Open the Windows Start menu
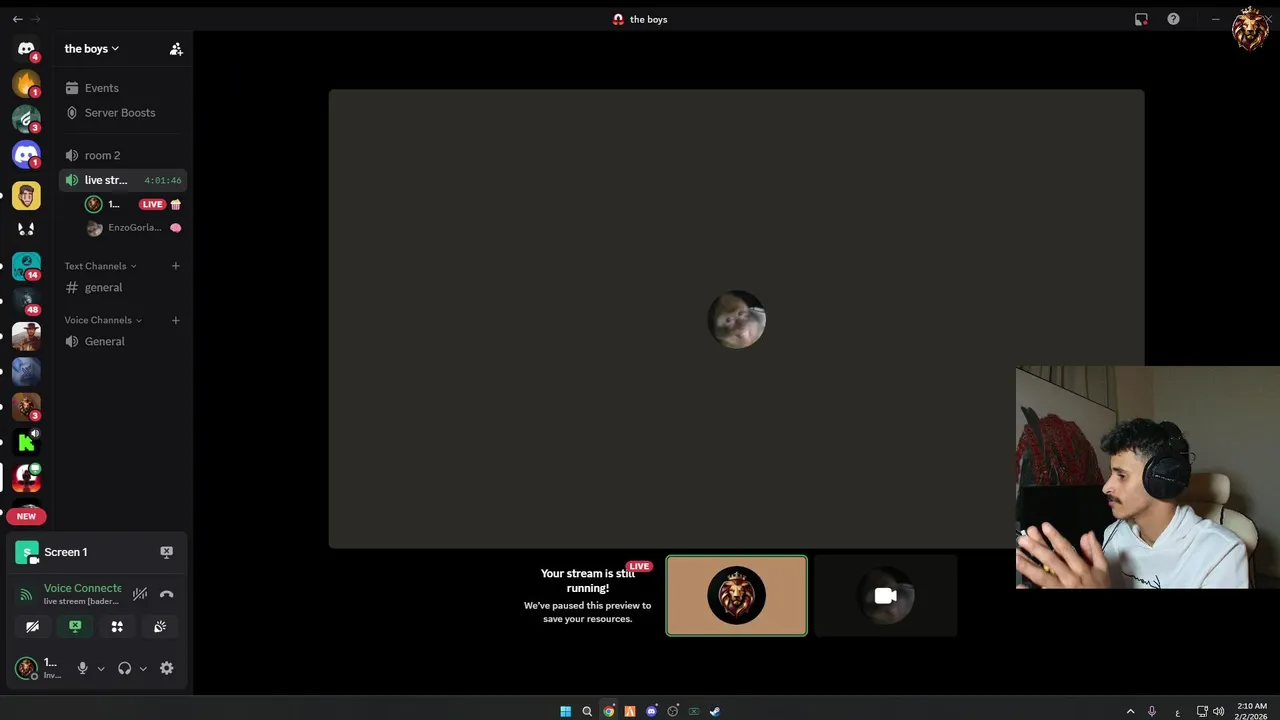 click(565, 711)
